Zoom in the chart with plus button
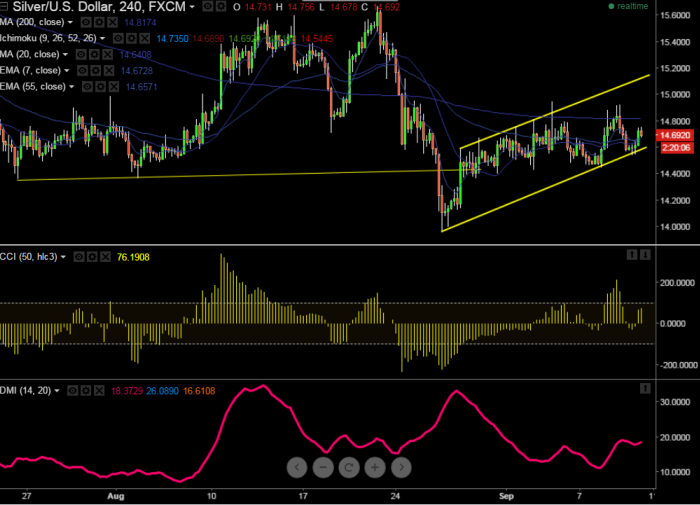The width and height of the screenshot is (700, 505). (375, 467)
